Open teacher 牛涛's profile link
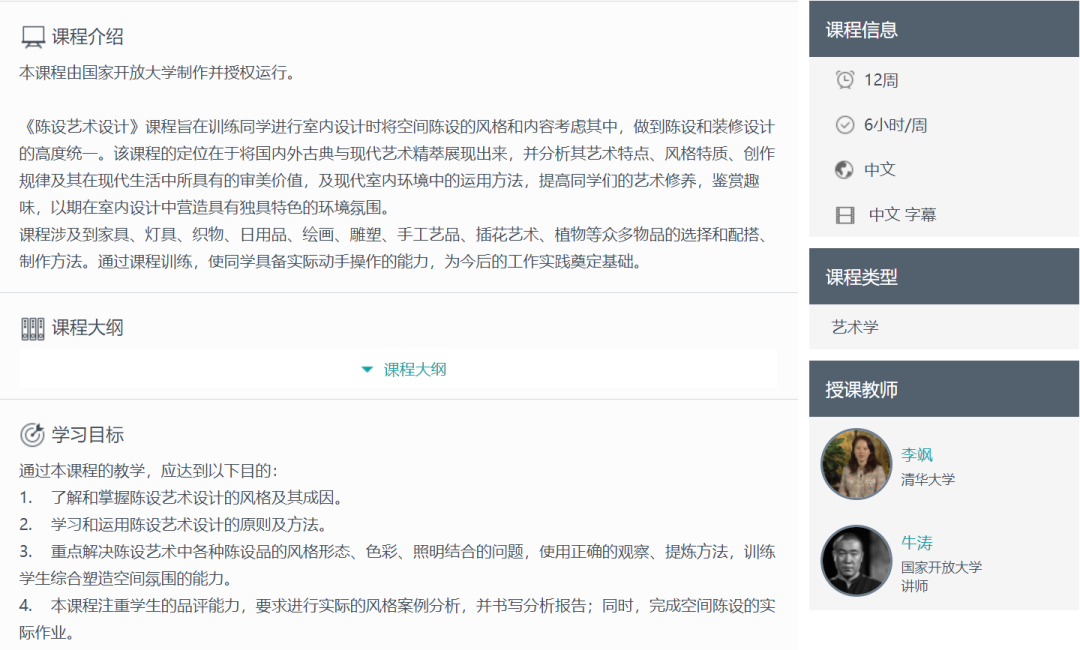Viewport: 1080px width, 650px height. click(916, 543)
